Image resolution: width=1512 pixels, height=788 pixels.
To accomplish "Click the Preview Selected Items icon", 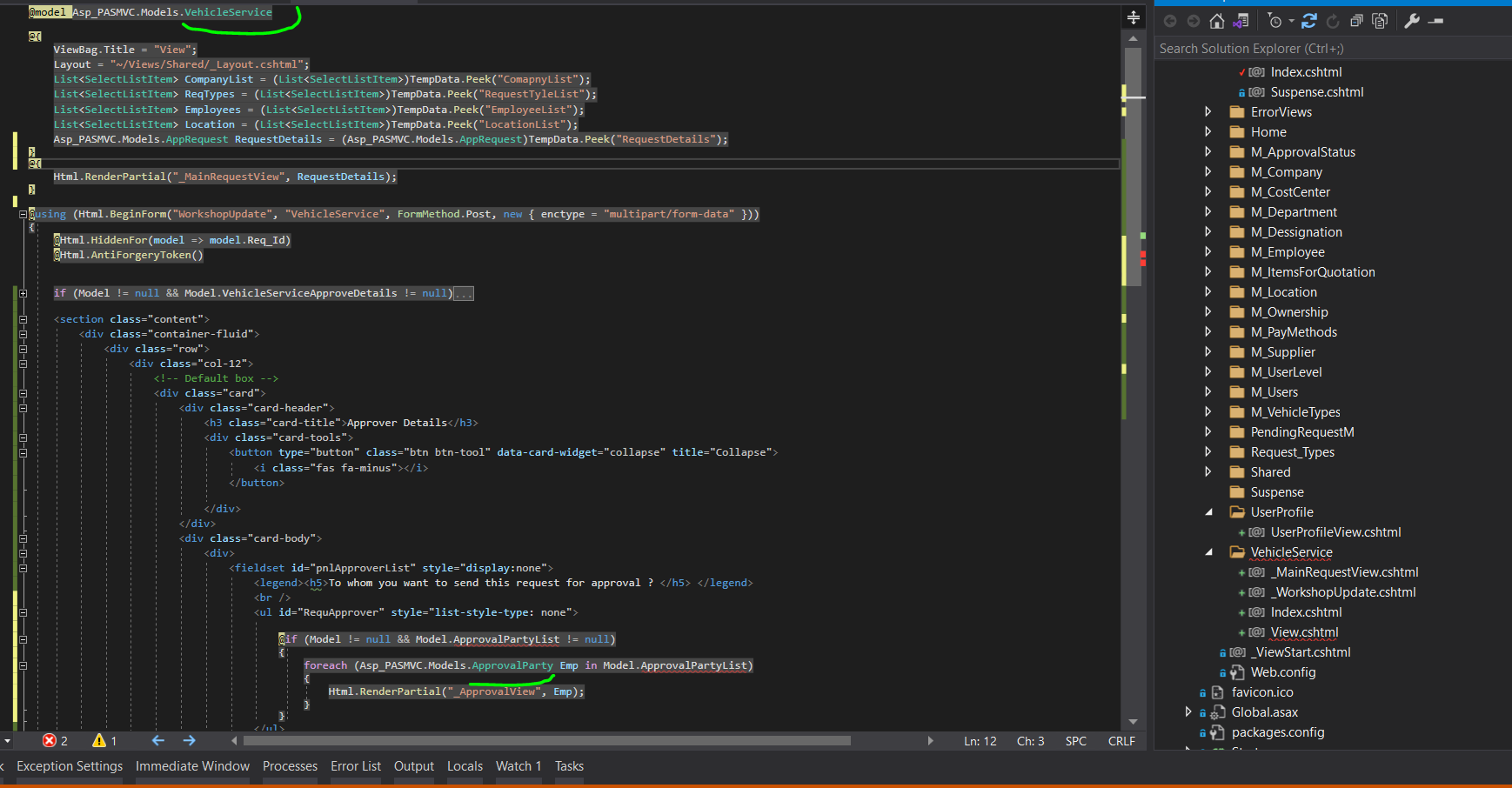I will [x=1436, y=21].
